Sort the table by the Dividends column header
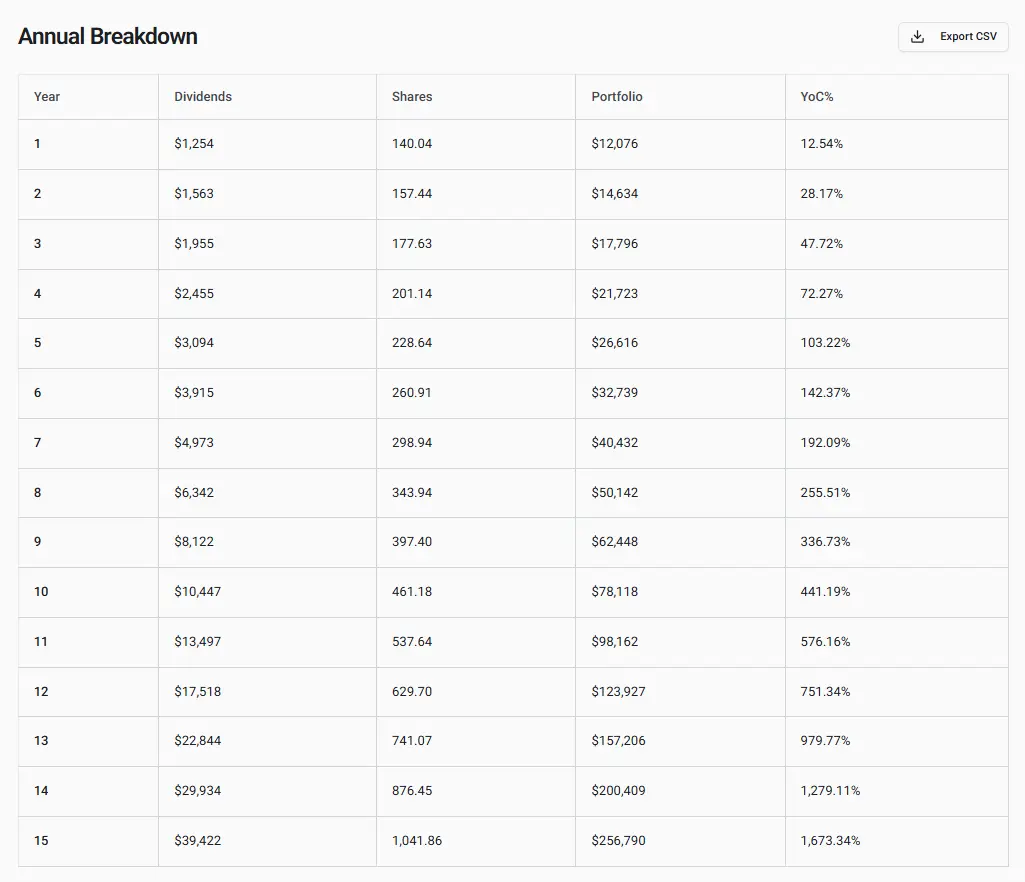 click(x=202, y=97)
